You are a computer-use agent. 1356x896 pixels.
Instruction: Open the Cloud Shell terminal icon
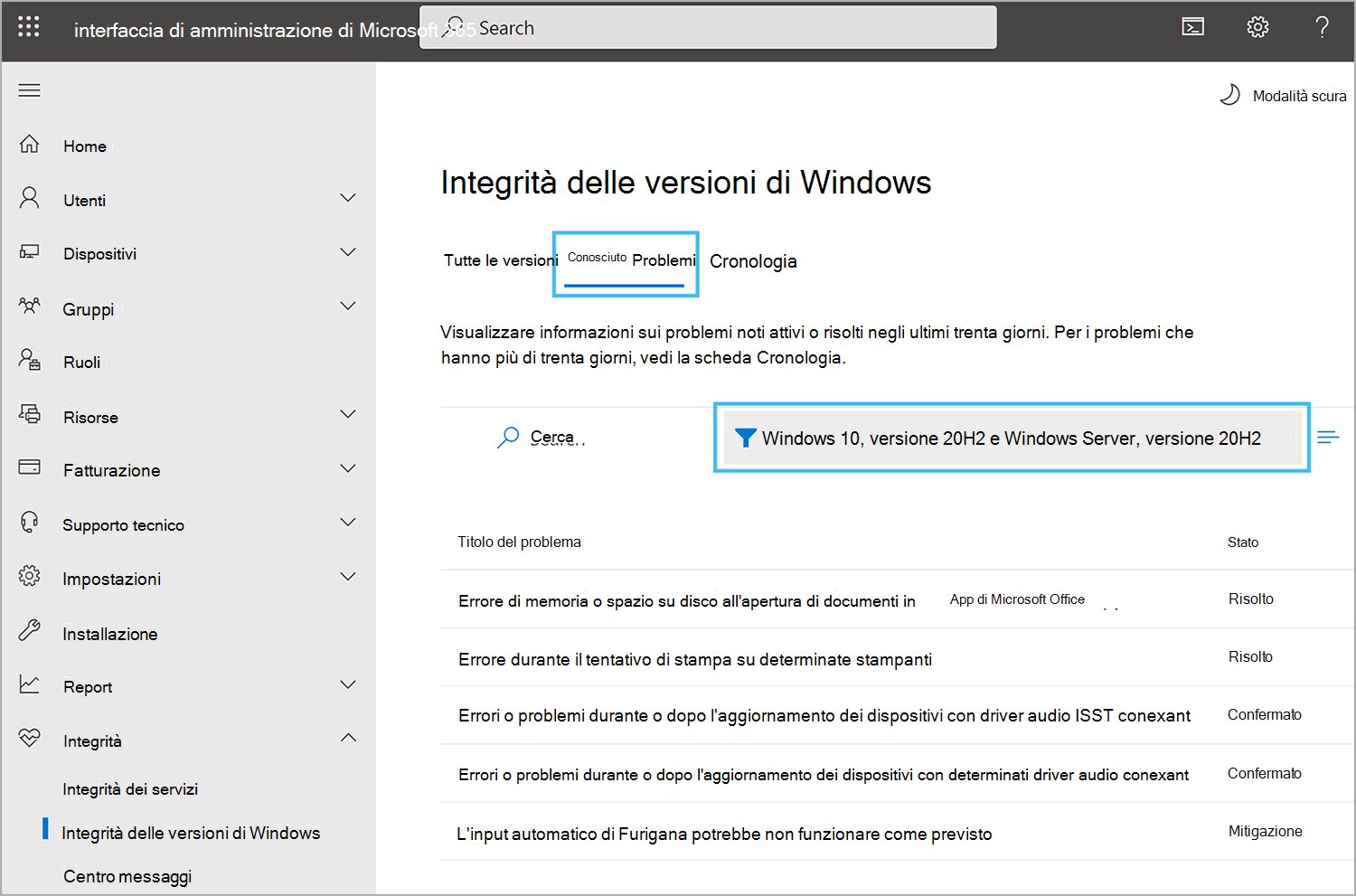(1193, 27)
